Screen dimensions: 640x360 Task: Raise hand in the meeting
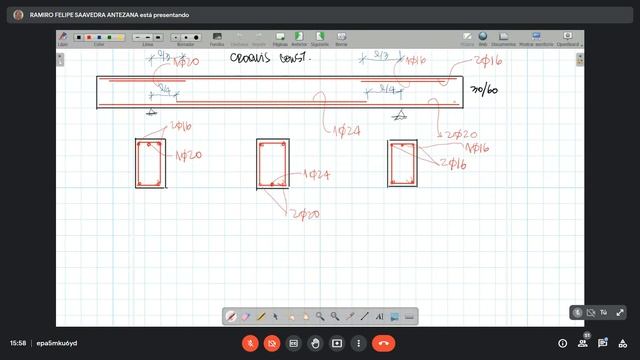tap(315, 343)
